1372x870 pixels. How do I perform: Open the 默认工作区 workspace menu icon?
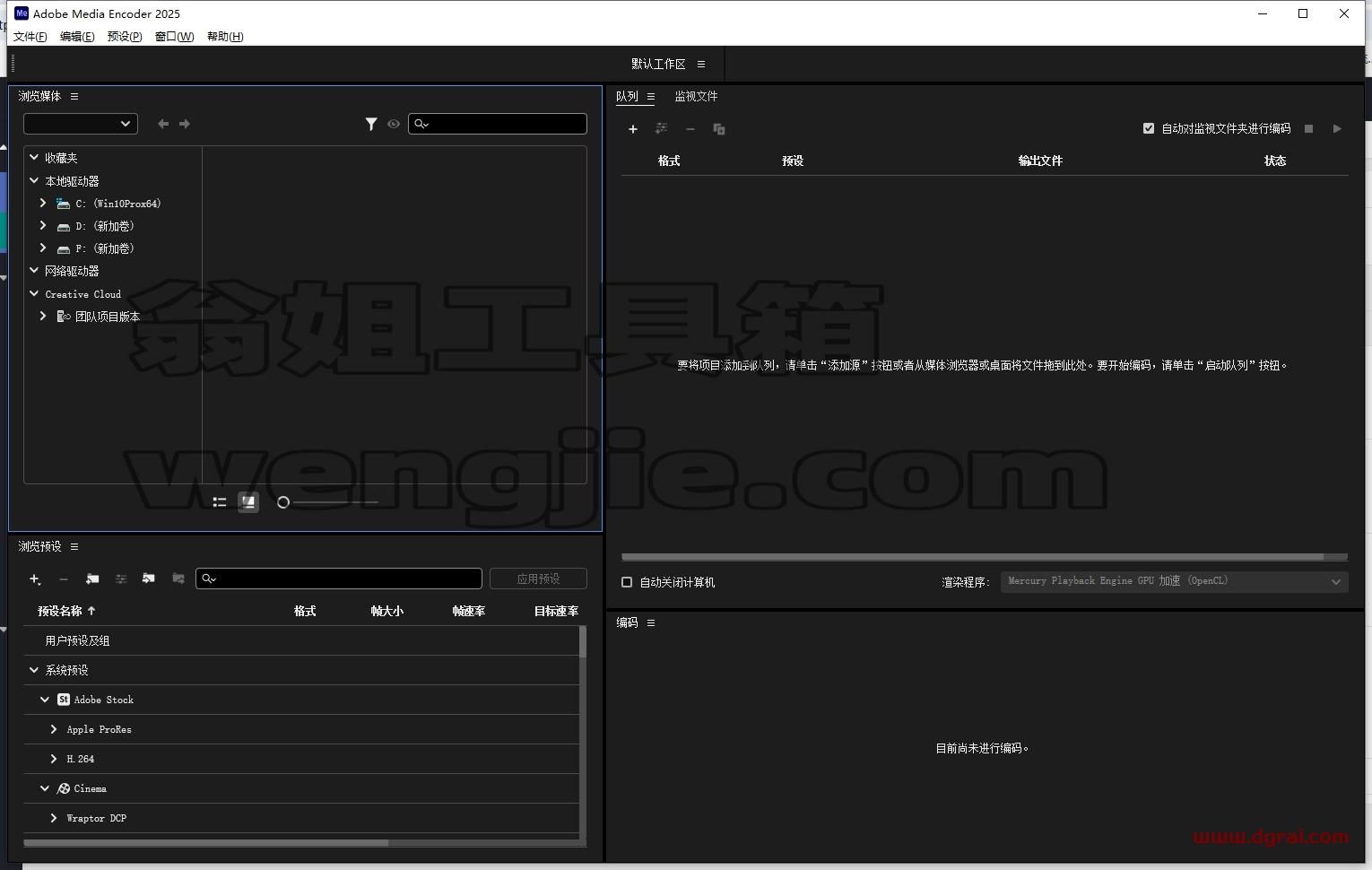coord(701,64)
